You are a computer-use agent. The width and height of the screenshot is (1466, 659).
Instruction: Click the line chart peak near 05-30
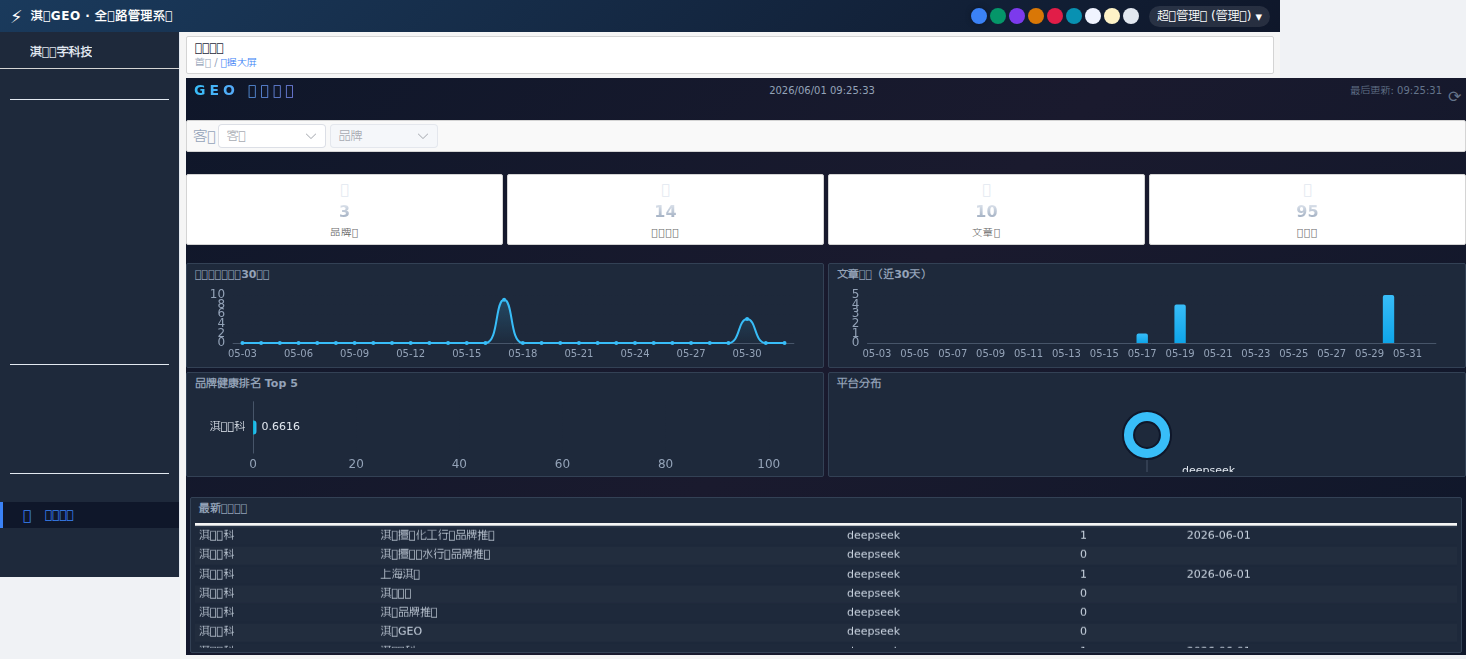[x=747, y=319]
